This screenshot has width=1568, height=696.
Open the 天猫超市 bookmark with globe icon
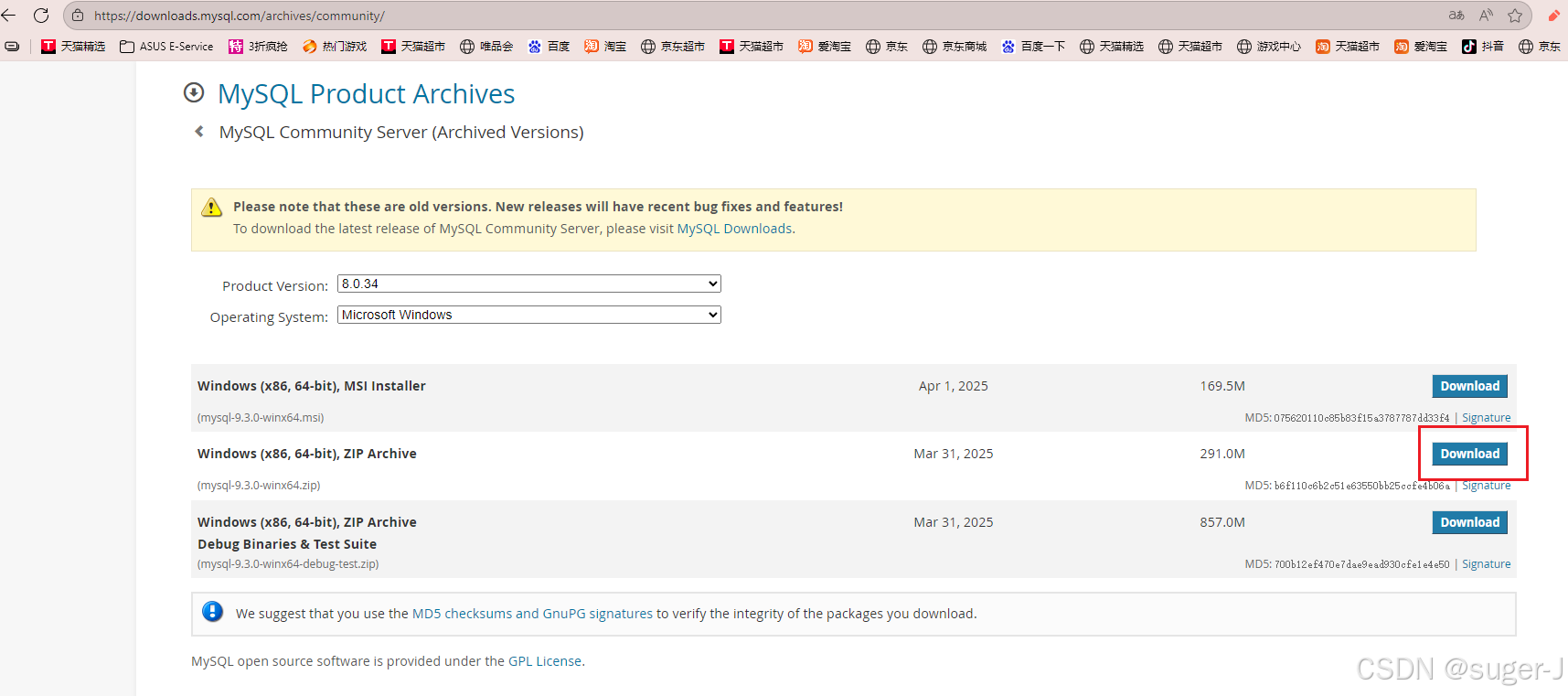point(1190,47)
